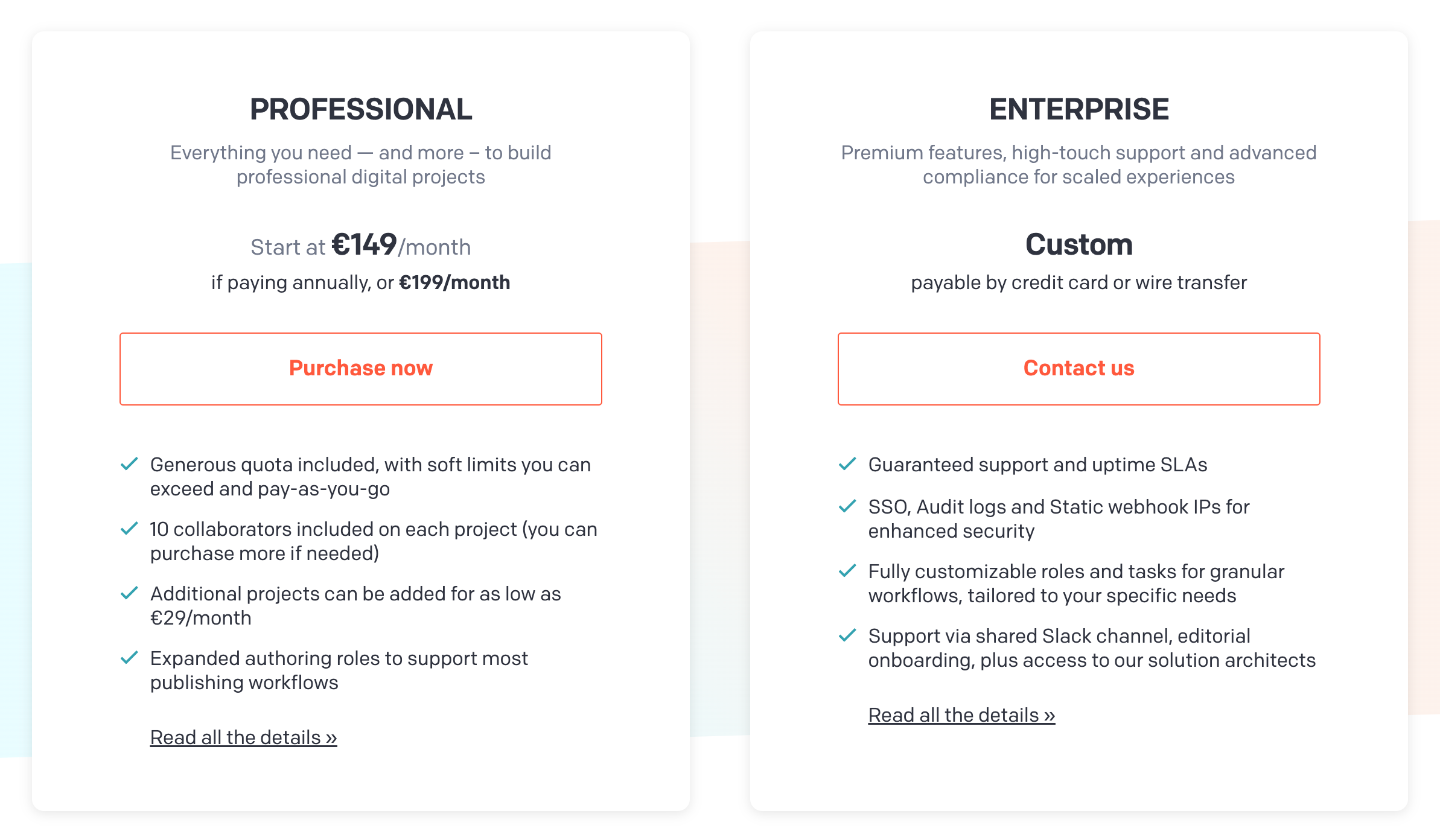
Task: Click the Professional plan description text
Action: 361,165
